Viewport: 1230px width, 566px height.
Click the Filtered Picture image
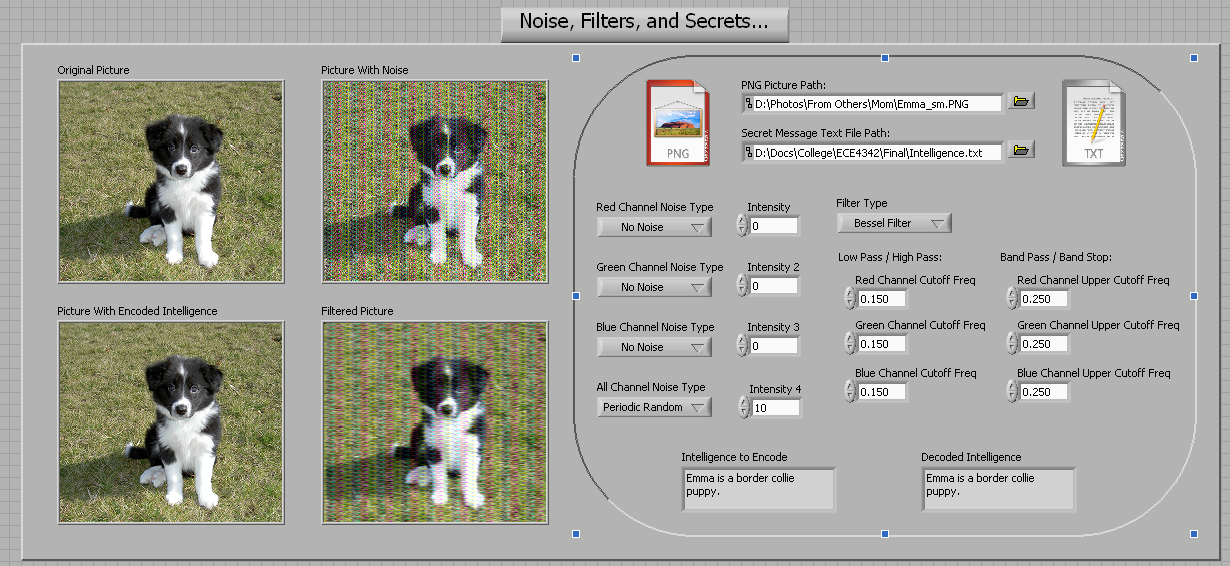pos(435,422)
